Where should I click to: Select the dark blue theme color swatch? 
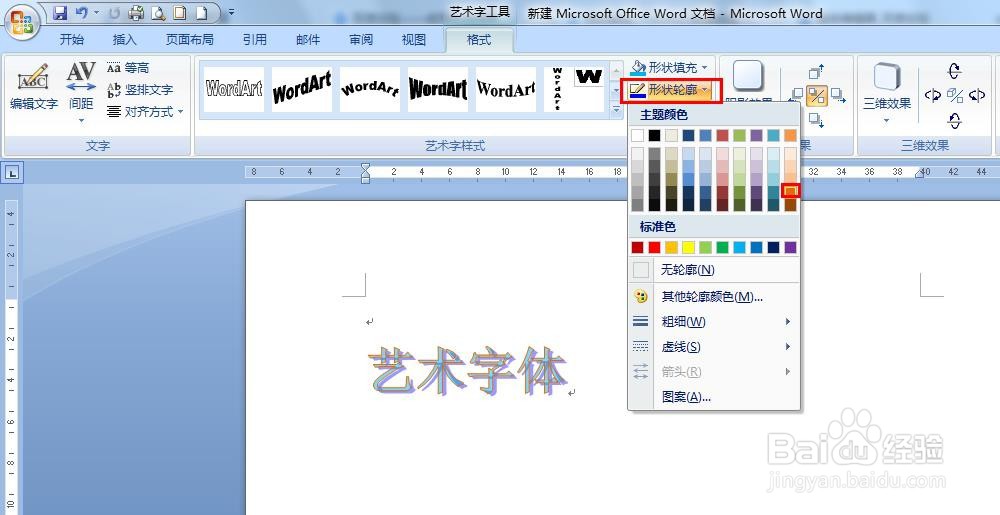688,135
